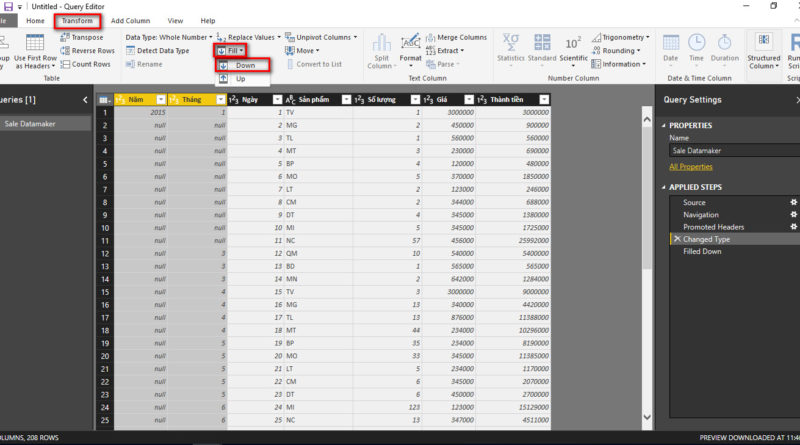
Task: Select the Filled Down applied step
Action: click(702, 252)
